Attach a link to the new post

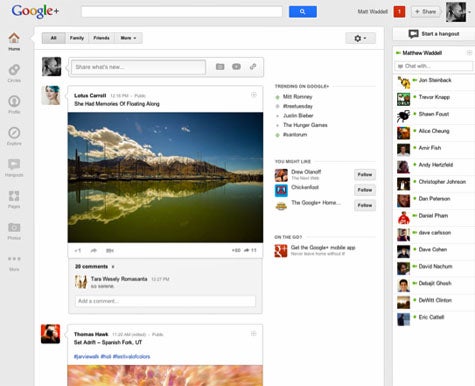253,67
